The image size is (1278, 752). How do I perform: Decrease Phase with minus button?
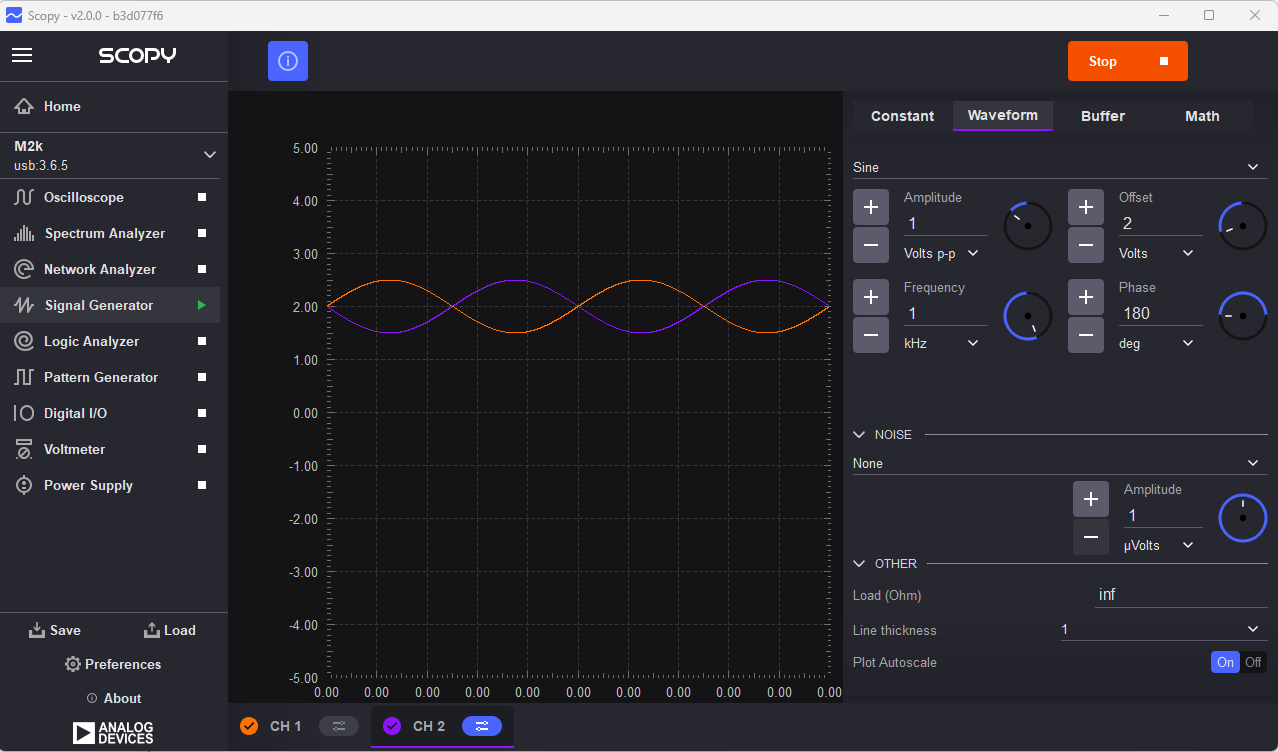coord(1086,335)
